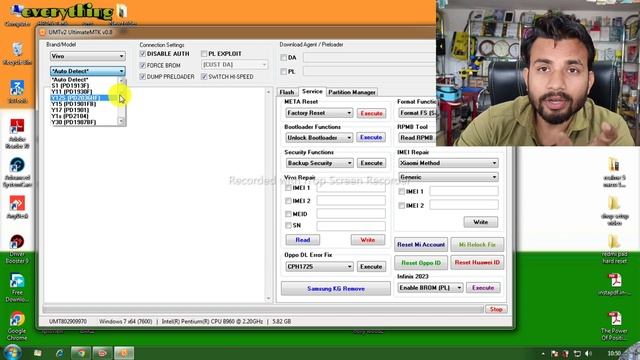Image resolution: width=640 pixels, height=360 pixels.
Task: Open the instapdf PDF file on desktop
Action: click(x=614, y=284)
